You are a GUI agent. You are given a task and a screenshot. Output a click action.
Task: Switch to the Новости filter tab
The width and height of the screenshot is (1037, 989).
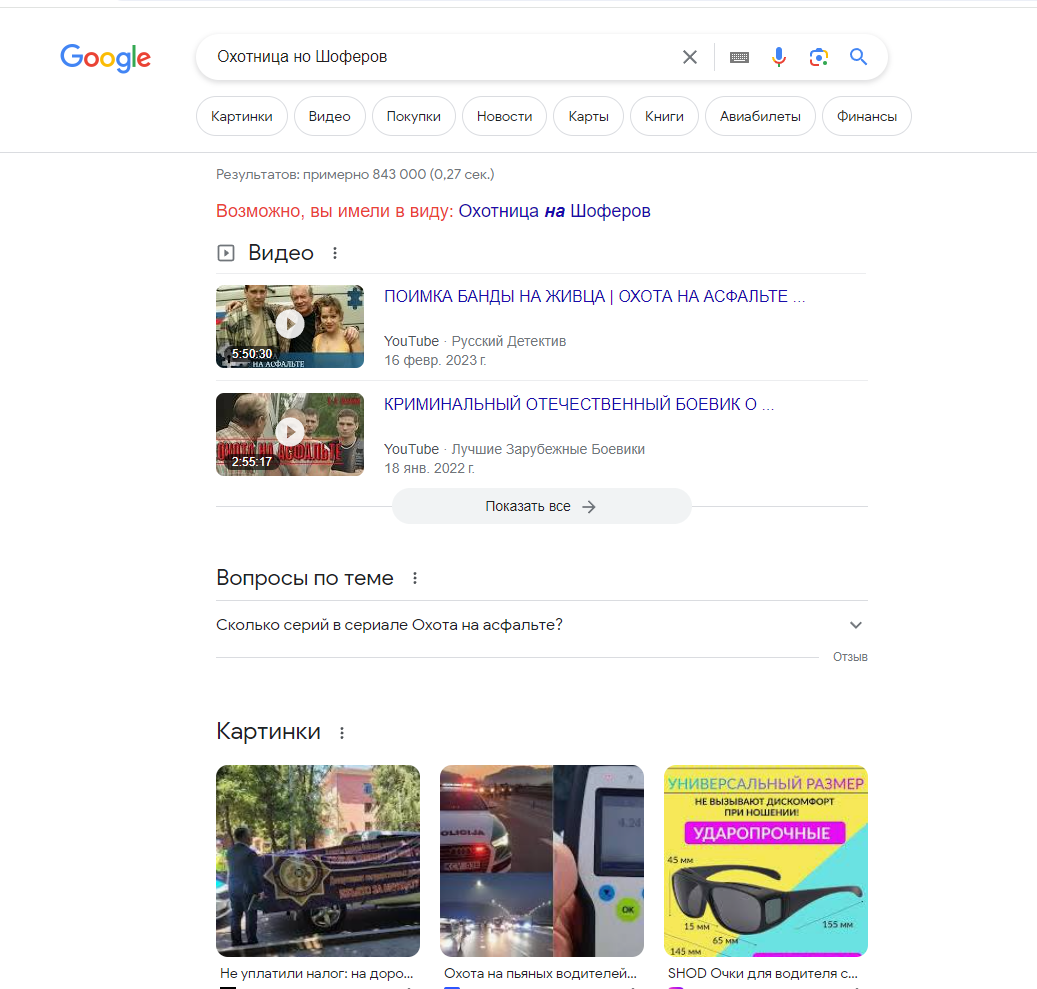click(505, 116)
